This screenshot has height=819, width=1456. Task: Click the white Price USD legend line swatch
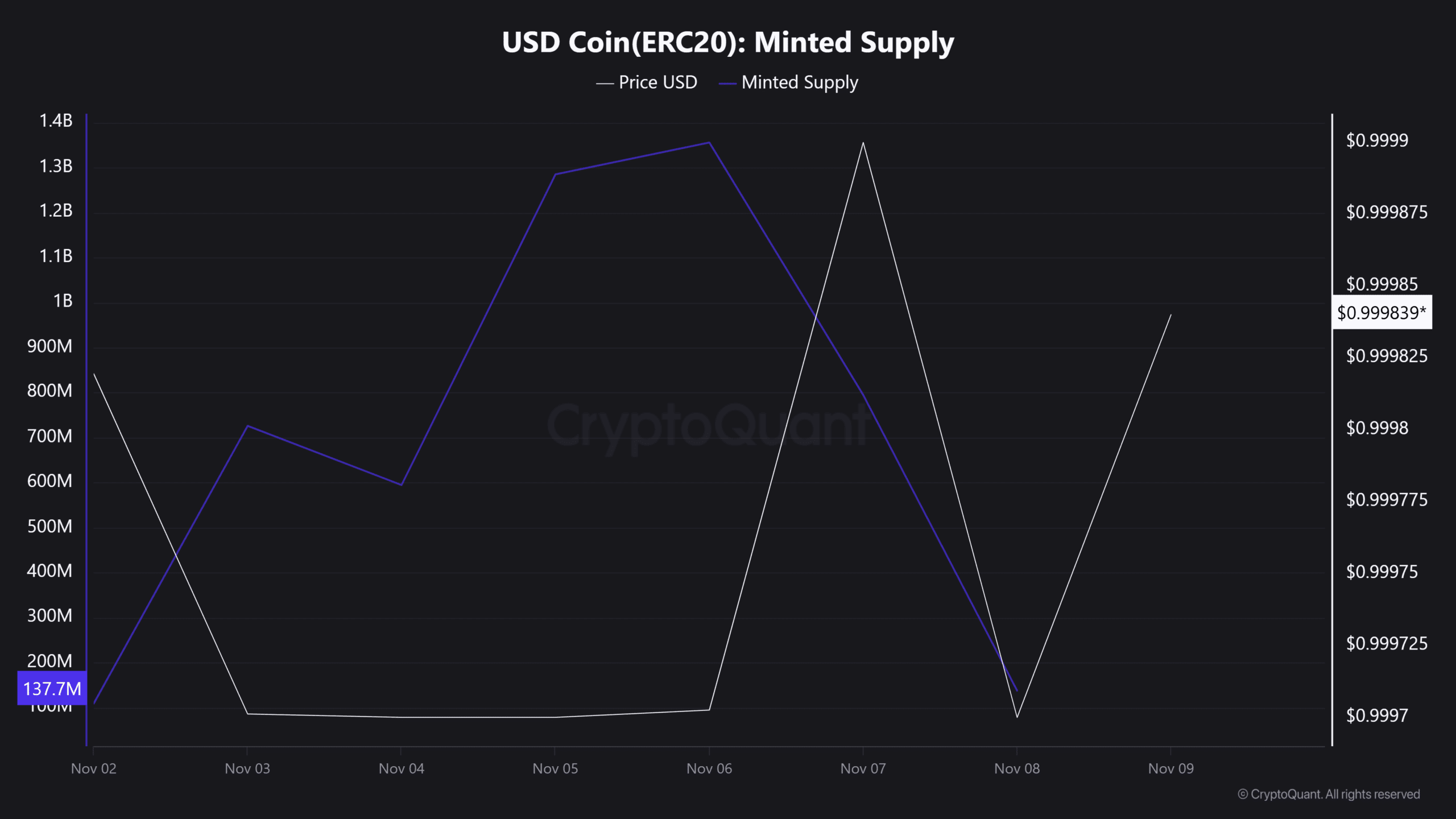point(605,84)
